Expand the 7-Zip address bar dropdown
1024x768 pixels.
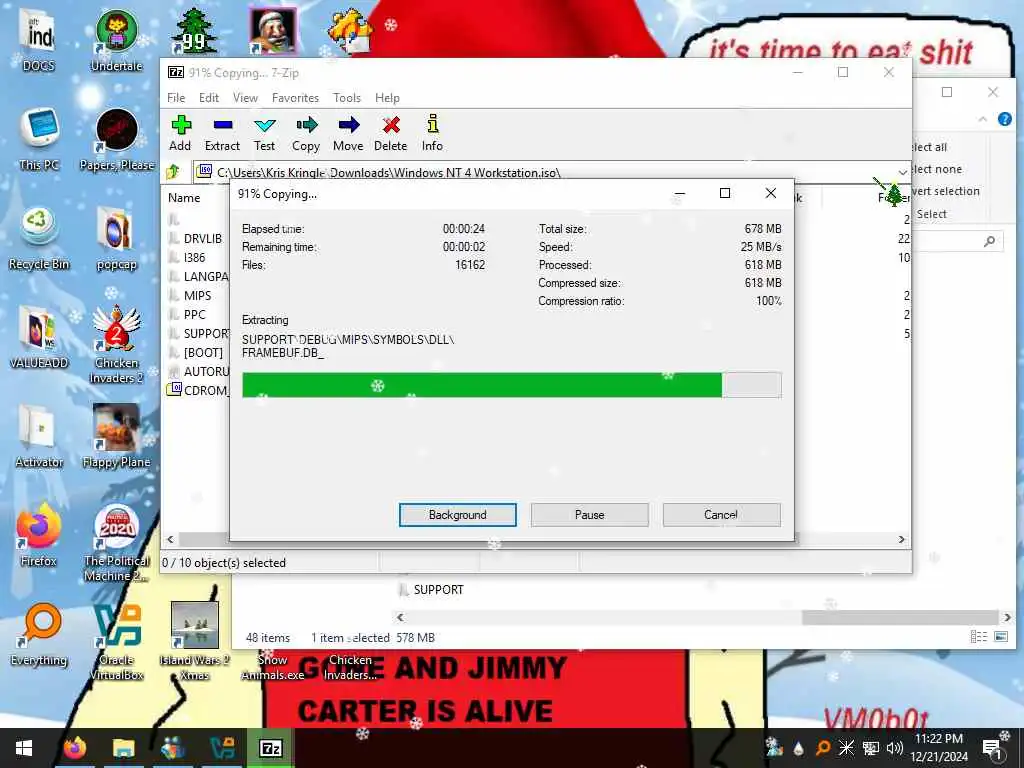tap(902, 172)
